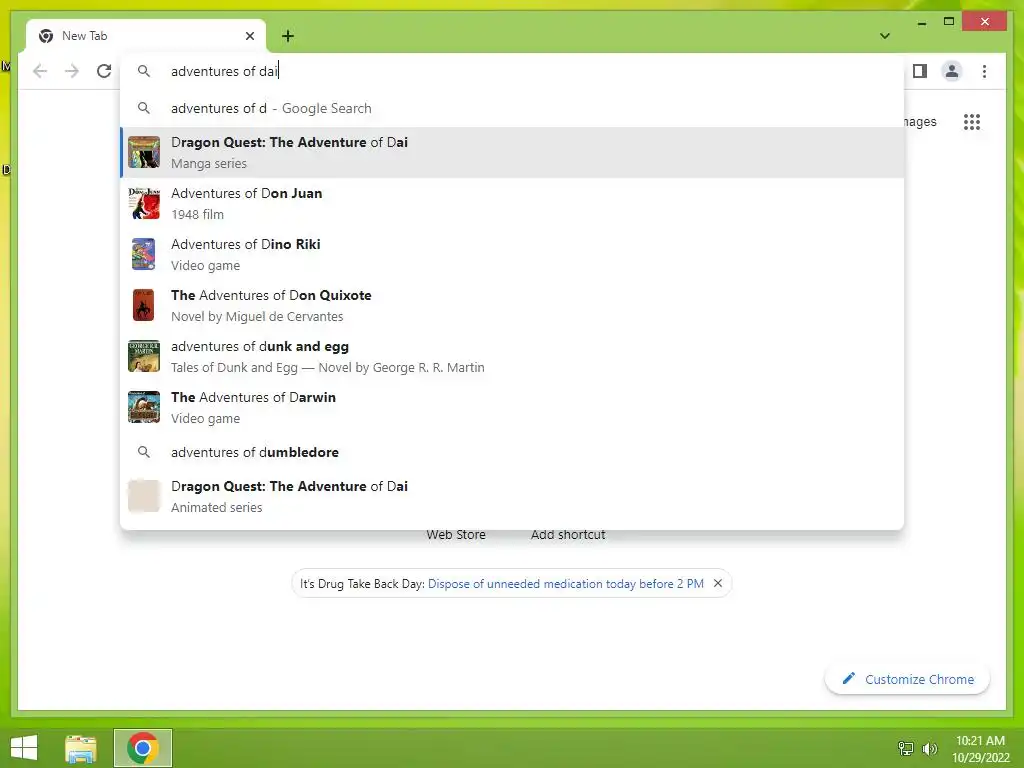Open Chrome's three-dot menu
Screen dimensions: 1024x768
pos(984,71)
